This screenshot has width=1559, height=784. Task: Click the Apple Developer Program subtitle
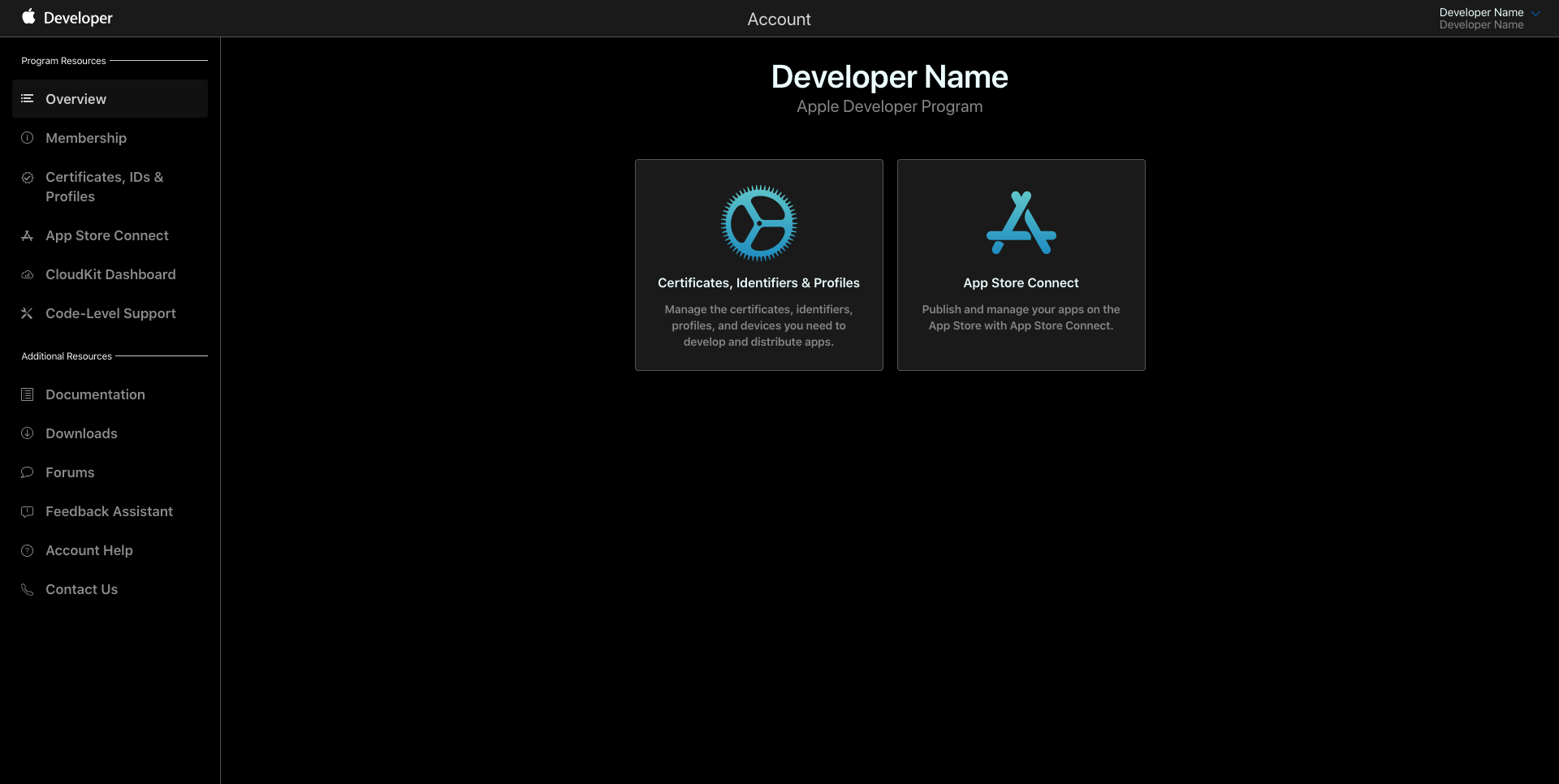[x=889, y=106]
